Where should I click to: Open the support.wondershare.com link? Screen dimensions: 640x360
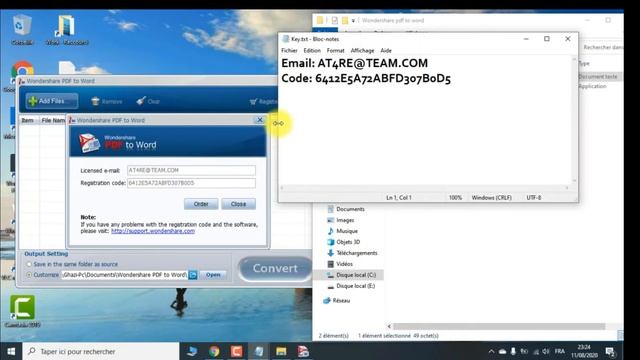(153, 231)
